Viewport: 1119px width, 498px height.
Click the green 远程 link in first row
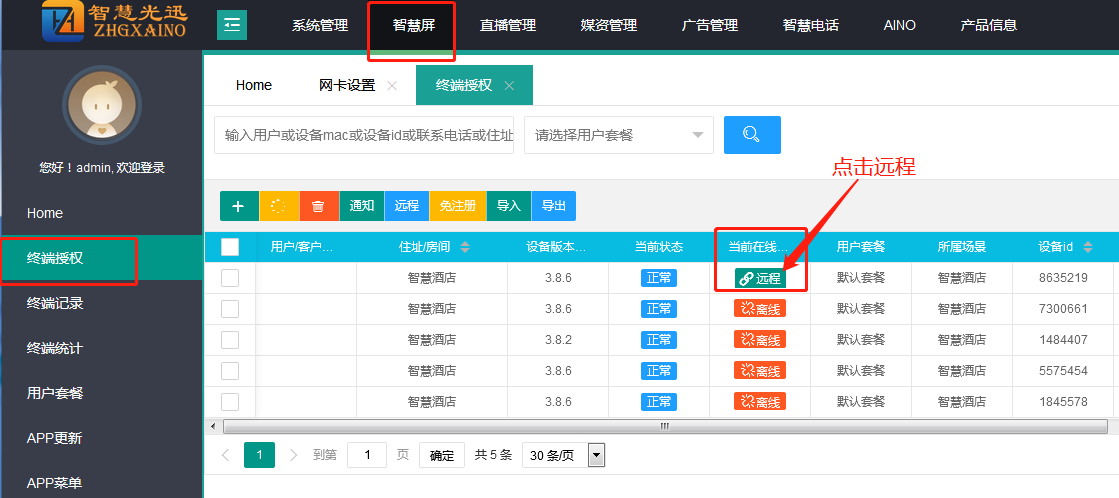click(x=760, y=278)
